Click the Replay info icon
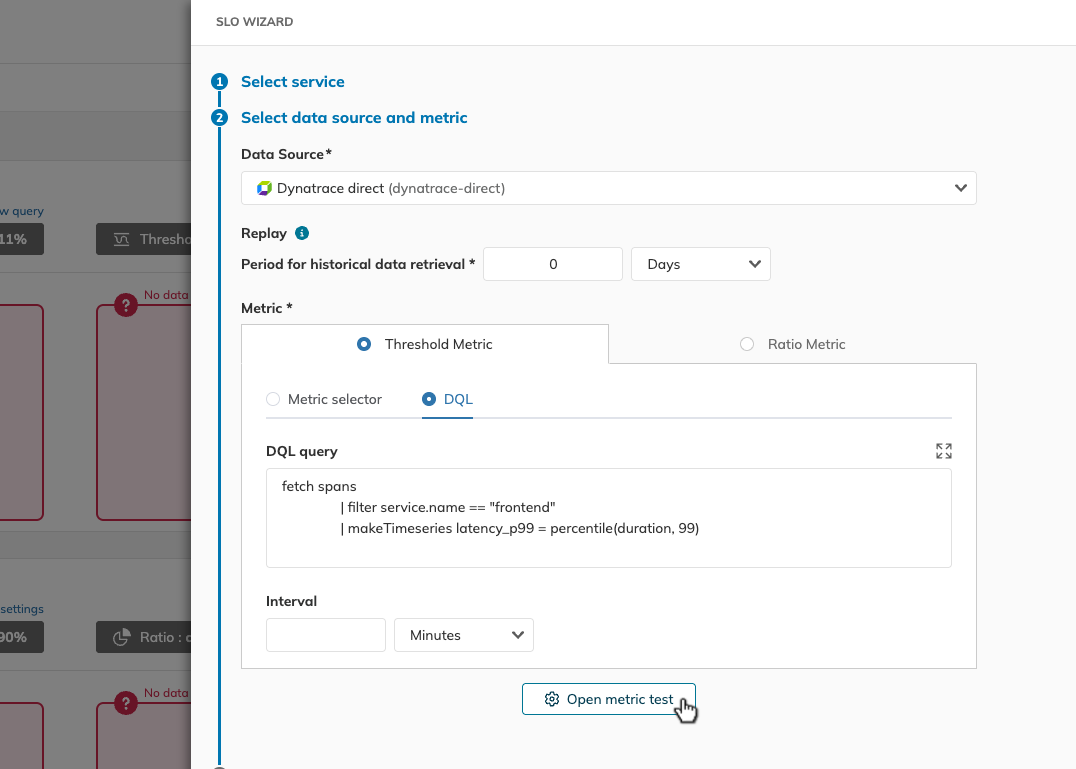The height and width of the screenshot is (769, 1076). point(302,233)
